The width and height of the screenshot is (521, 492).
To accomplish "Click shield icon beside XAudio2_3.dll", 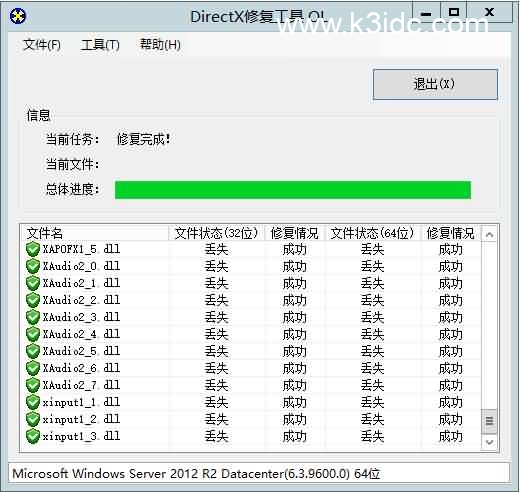I will pyautogui.click(x=33, y=317).
